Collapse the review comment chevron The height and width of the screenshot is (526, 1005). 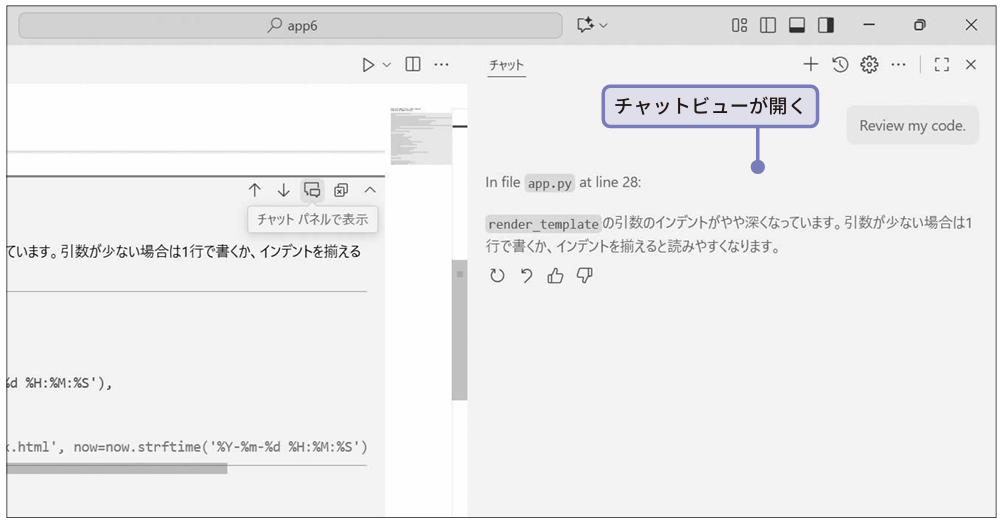click(370, 190)
